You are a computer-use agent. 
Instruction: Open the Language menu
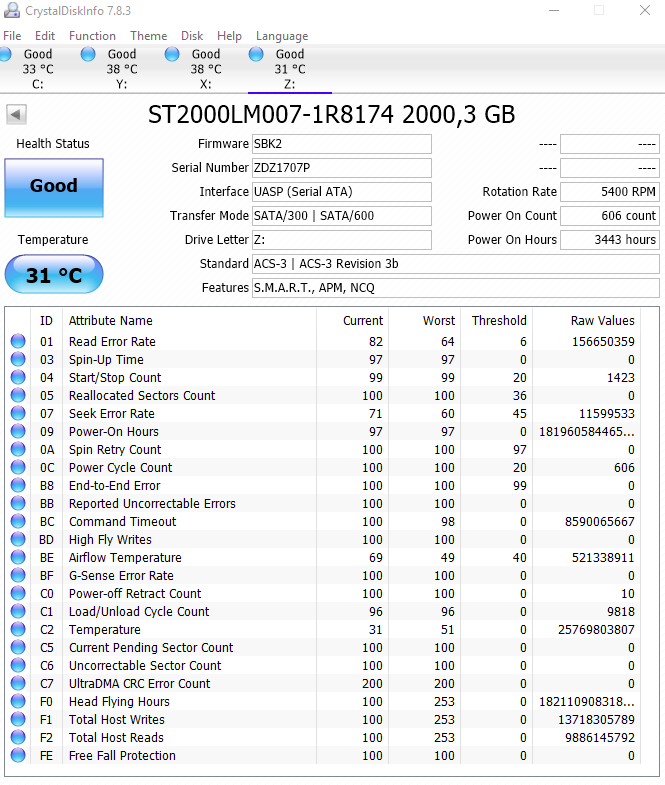282,36
